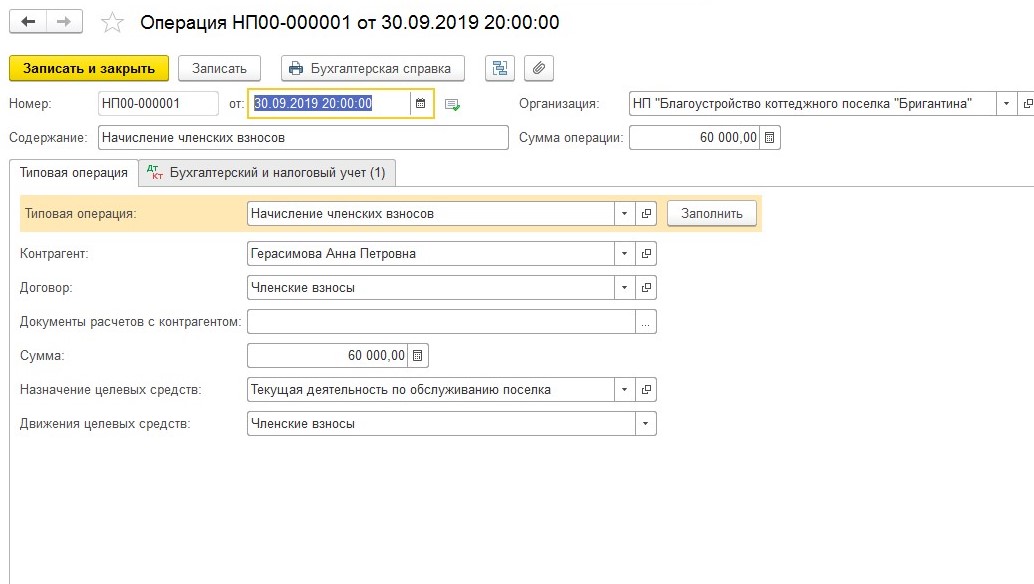Click the paperclip attachments icon
The image size is (1034, 584).
click(538, 68)
